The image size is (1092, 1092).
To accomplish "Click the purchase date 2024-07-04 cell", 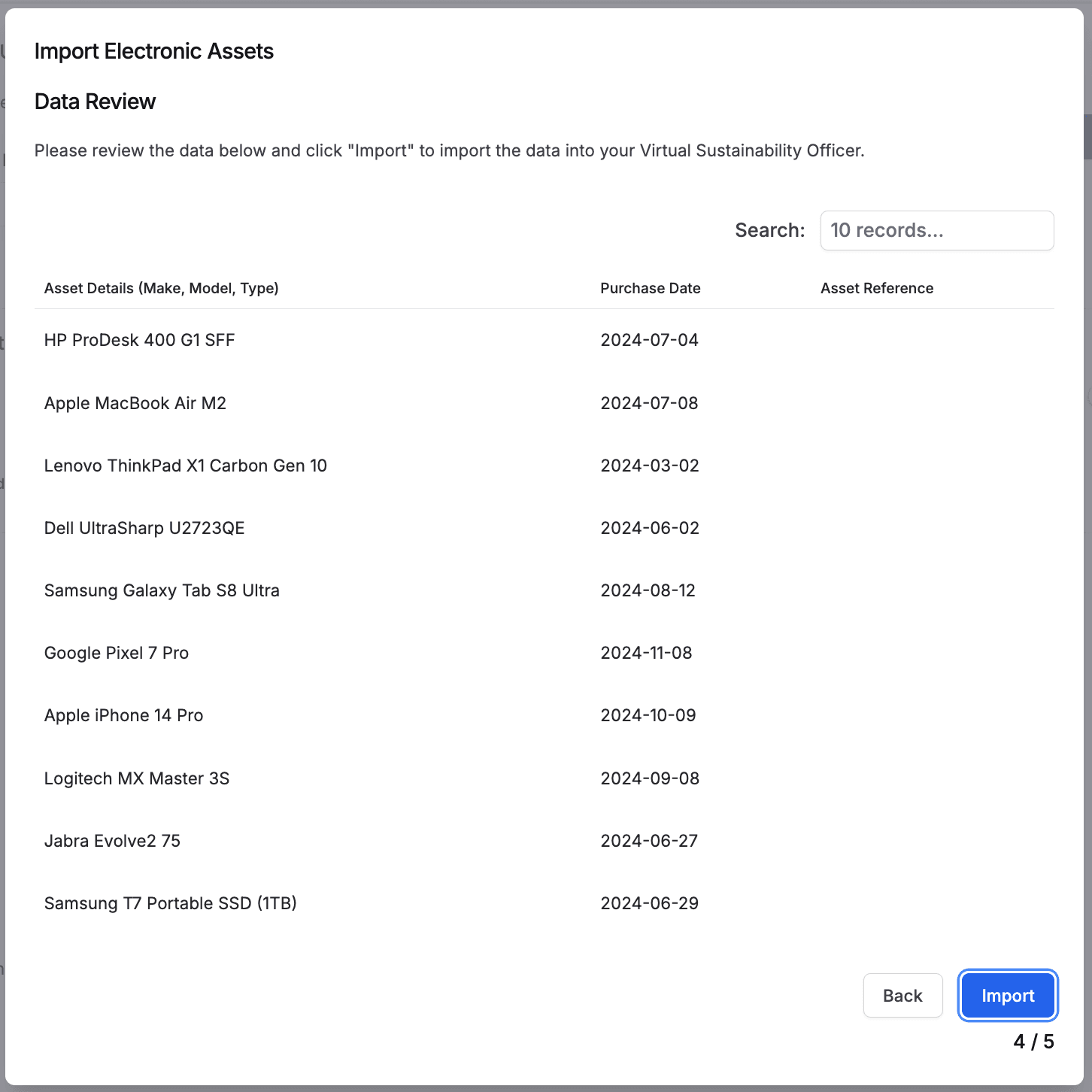I will (x=649, y=340).
